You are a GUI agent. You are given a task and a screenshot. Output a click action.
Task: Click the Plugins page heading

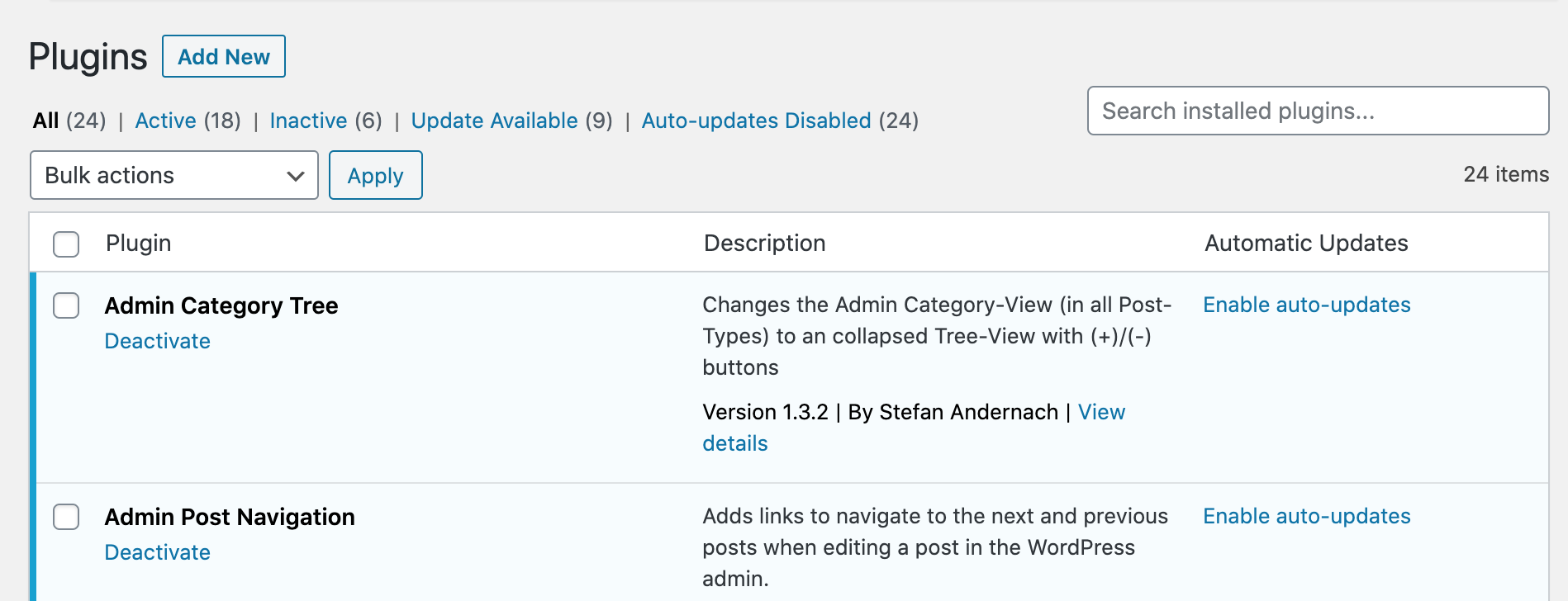pos(88,56)
